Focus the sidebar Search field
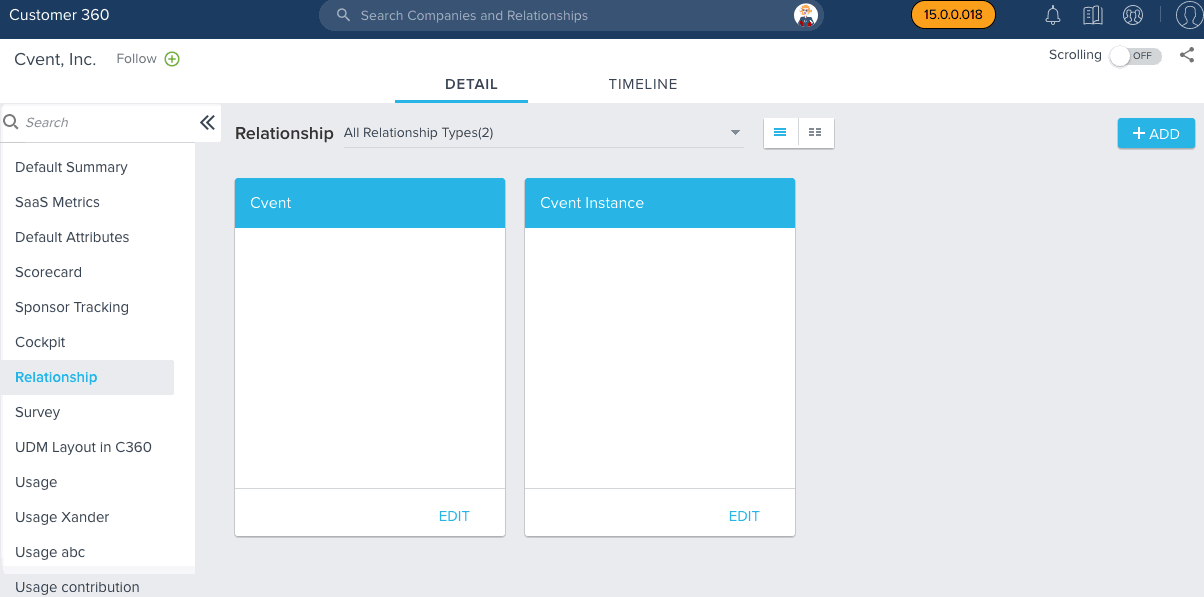The height and width of the screenshot is (597, 1204). (x=108, y=122)
